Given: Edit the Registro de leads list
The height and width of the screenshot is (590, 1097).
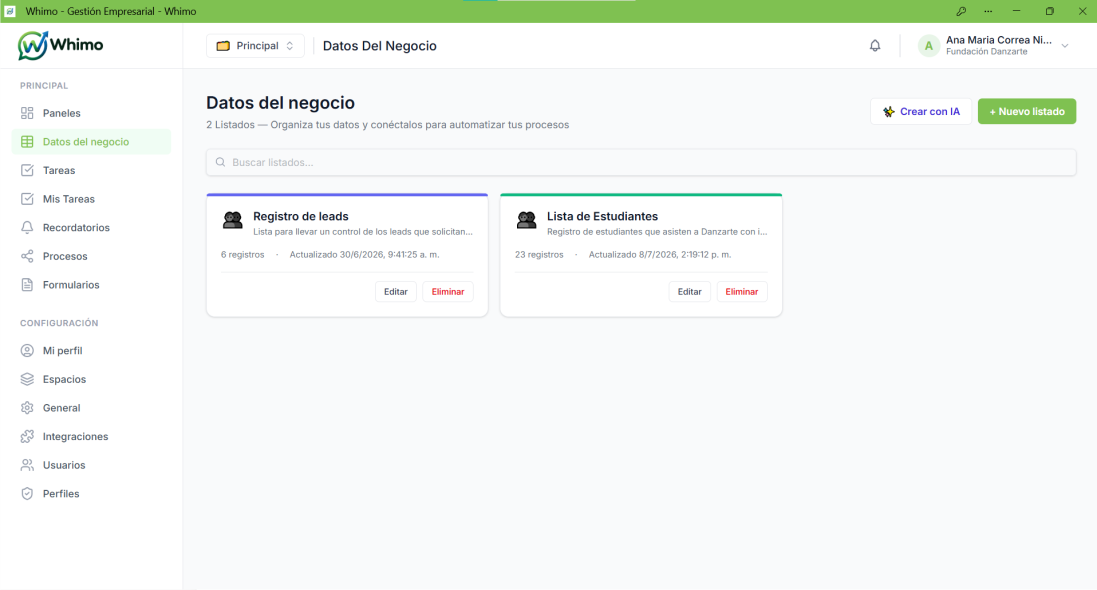Looking at the screenshot, I should 396,292.
